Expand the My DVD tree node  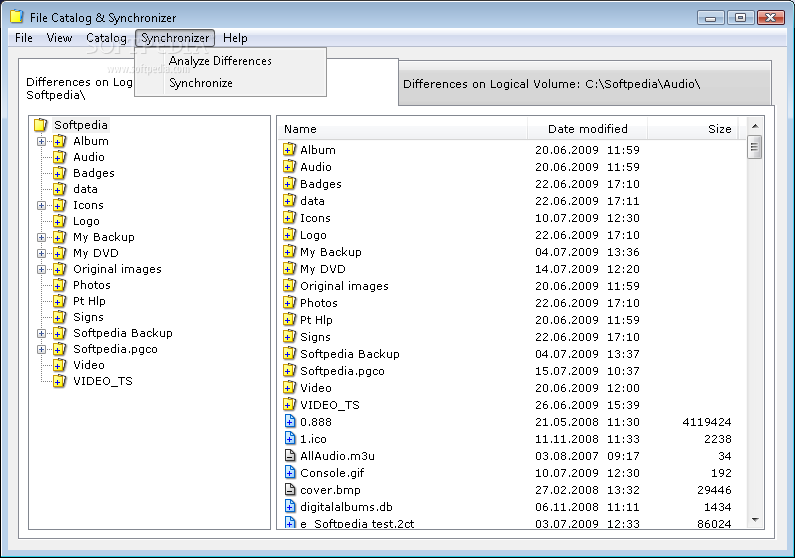coord(42,253)
